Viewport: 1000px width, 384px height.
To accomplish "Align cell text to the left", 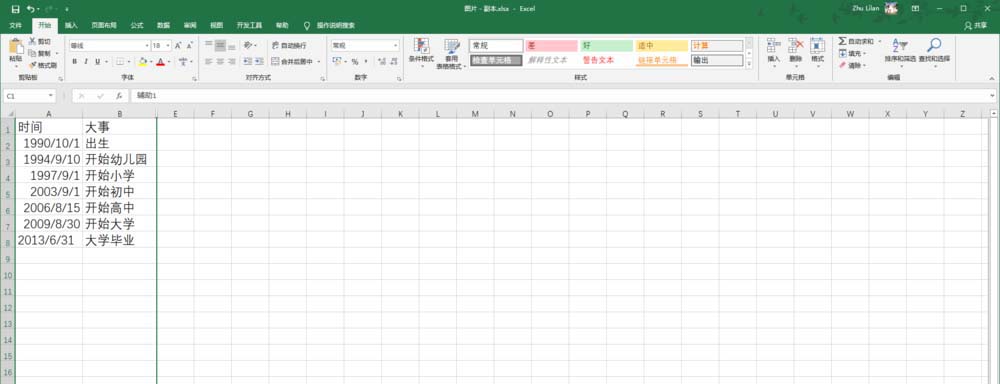I will (209, 62).
